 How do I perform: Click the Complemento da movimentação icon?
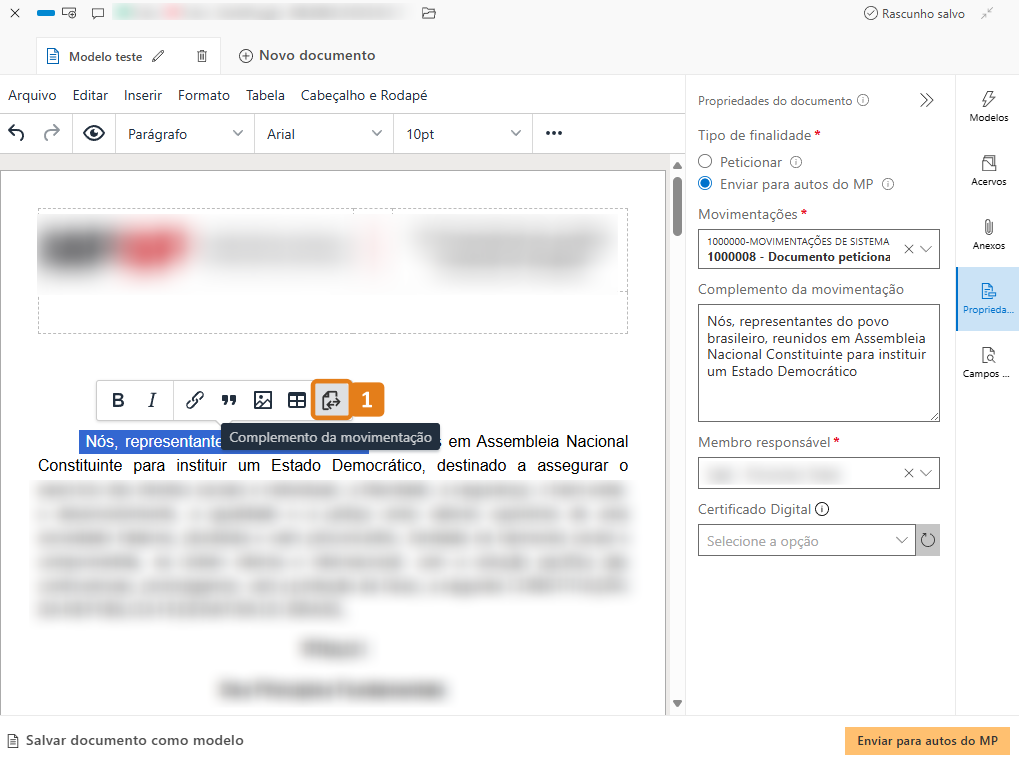coord(331,400)
